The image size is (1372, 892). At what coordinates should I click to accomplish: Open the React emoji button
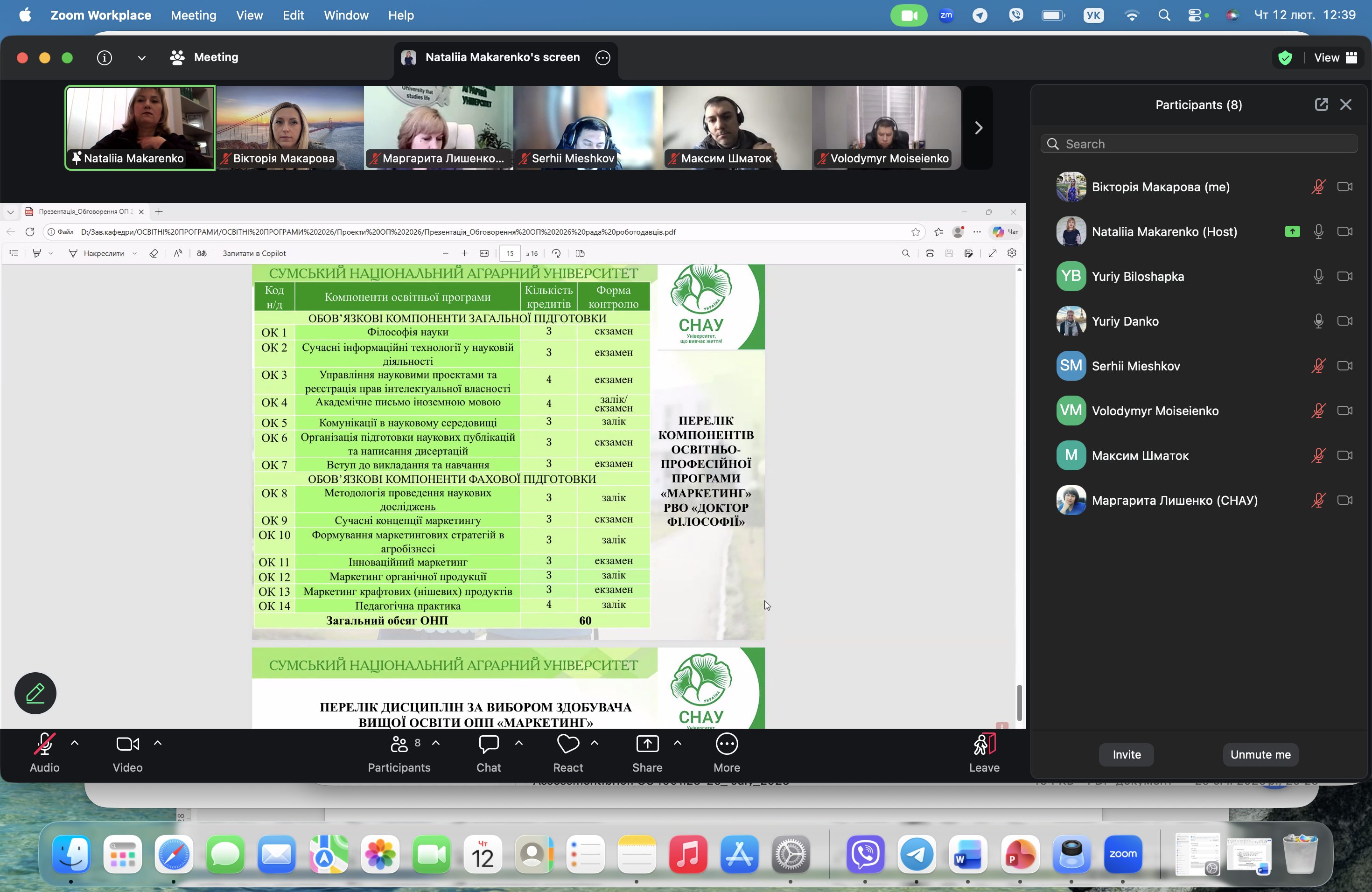coord(568,744)
